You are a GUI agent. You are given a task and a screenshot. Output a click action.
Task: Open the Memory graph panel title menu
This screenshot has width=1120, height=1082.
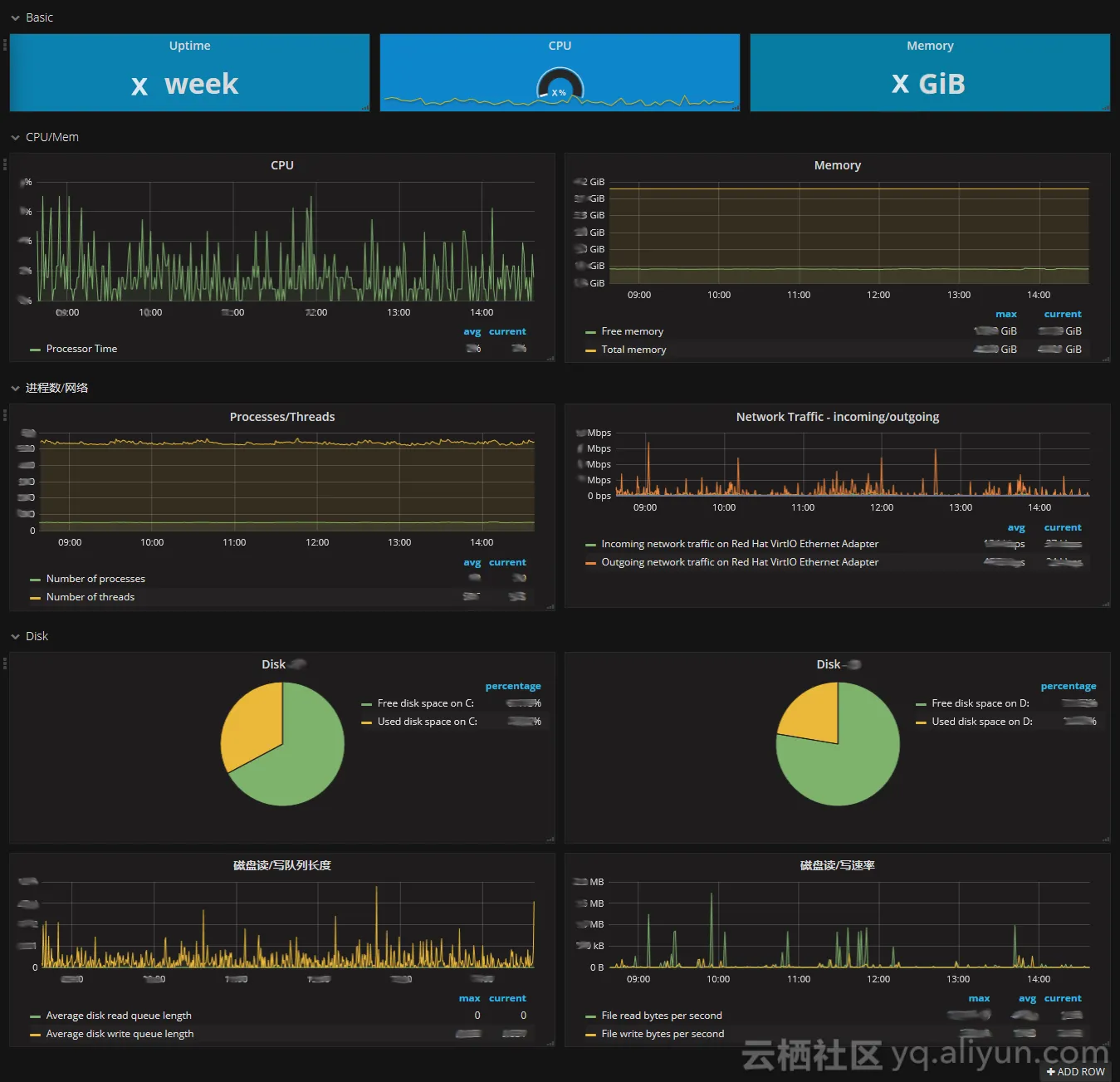point(837,165)
